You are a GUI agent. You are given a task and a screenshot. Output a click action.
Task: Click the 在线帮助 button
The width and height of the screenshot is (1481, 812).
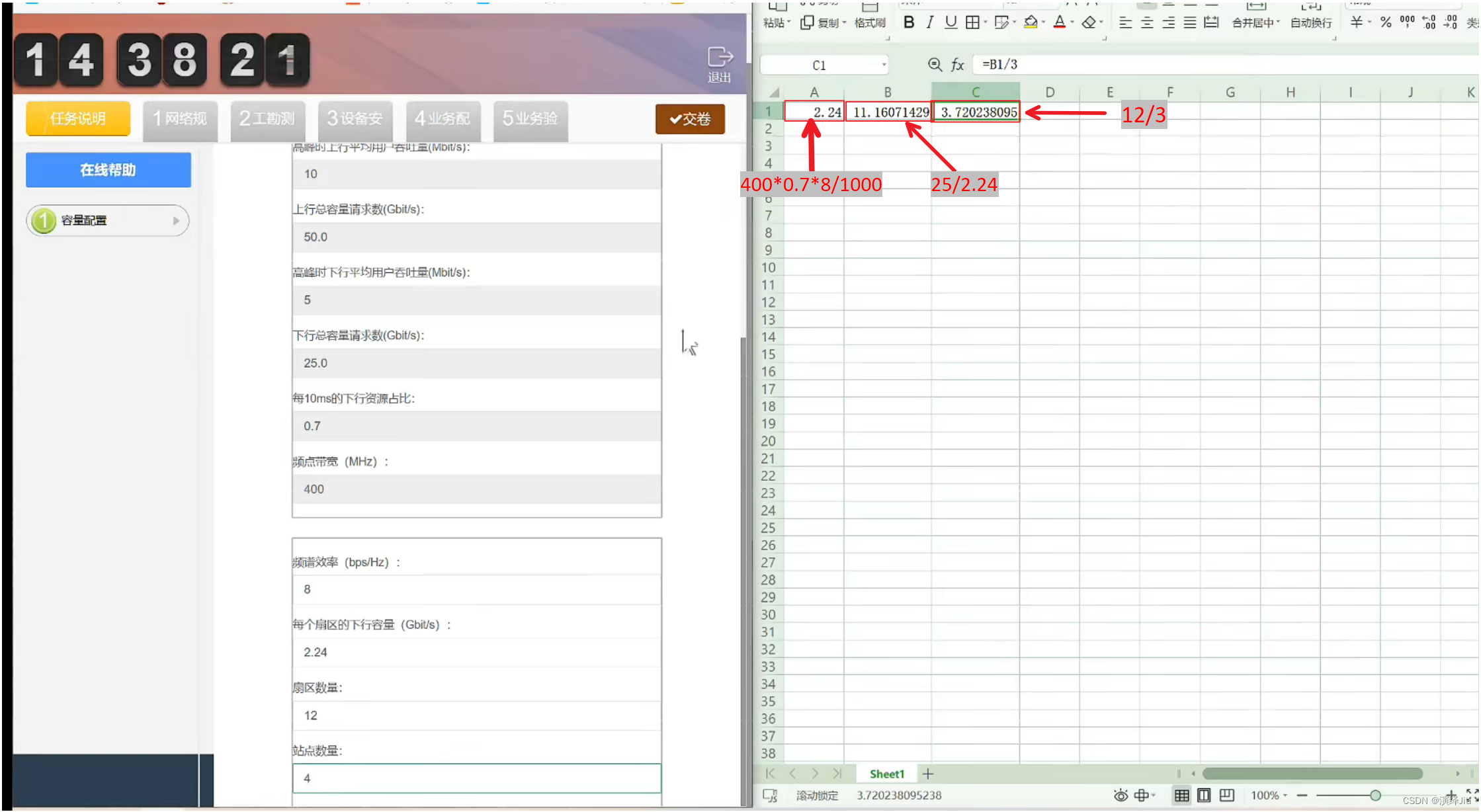[x=108, y=170]
